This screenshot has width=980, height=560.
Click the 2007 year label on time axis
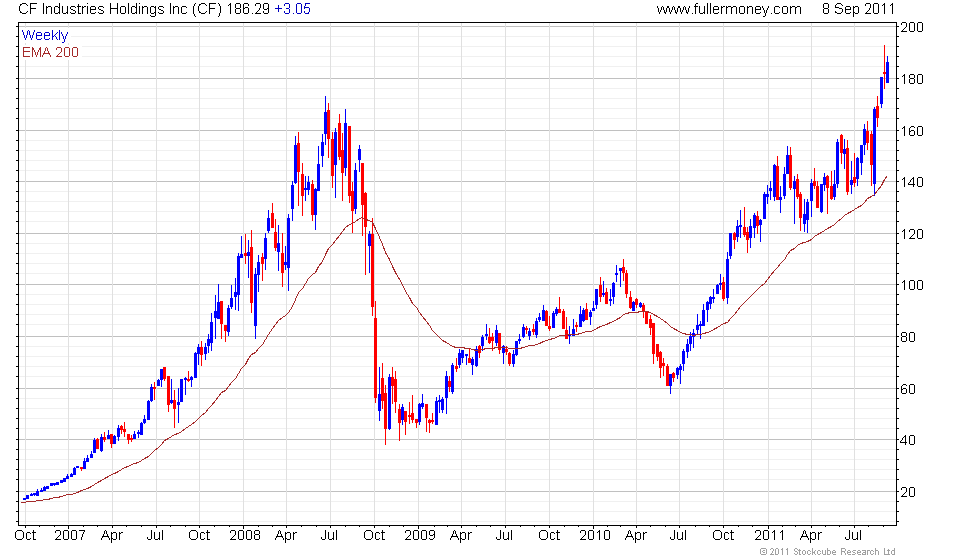pyautogui.click(x=69, y=536)
